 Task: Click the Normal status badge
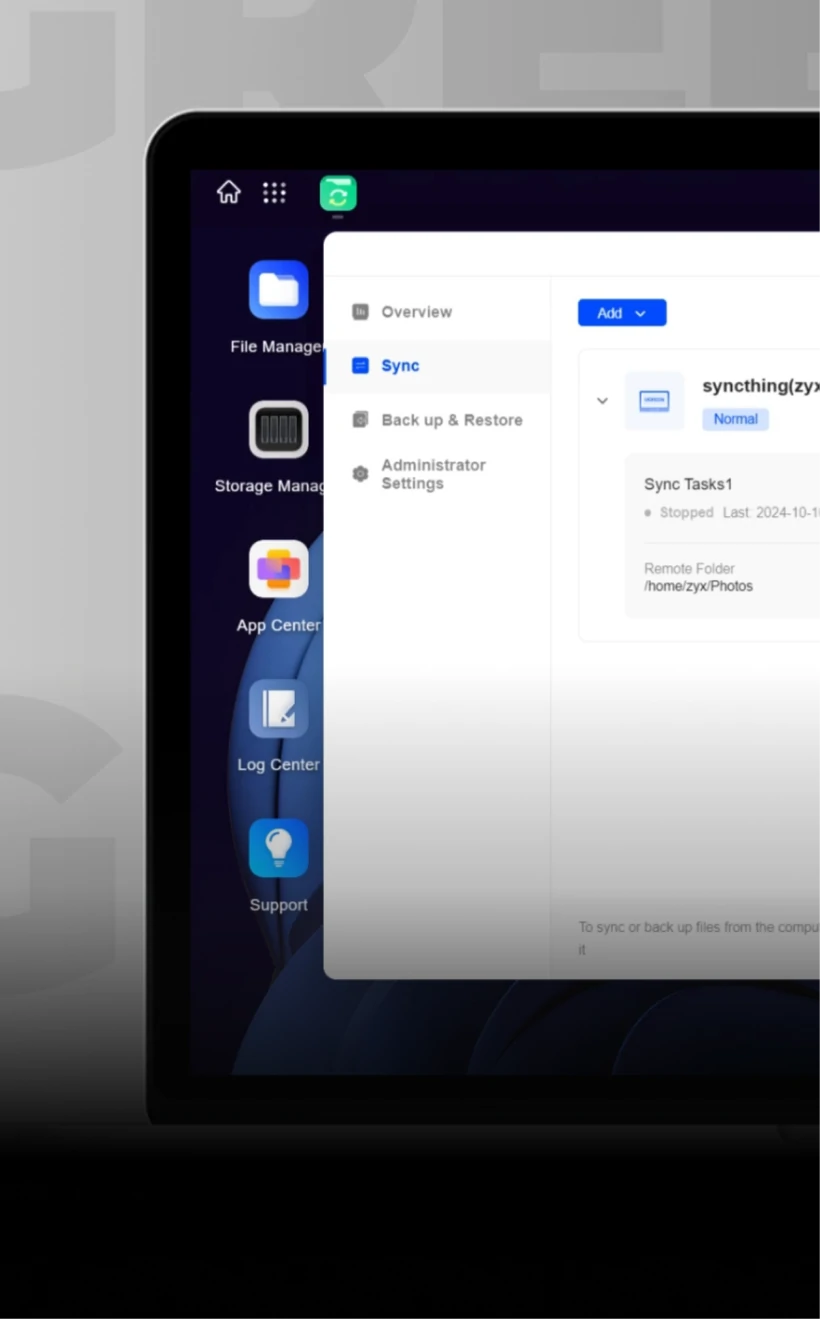point(735,419)
